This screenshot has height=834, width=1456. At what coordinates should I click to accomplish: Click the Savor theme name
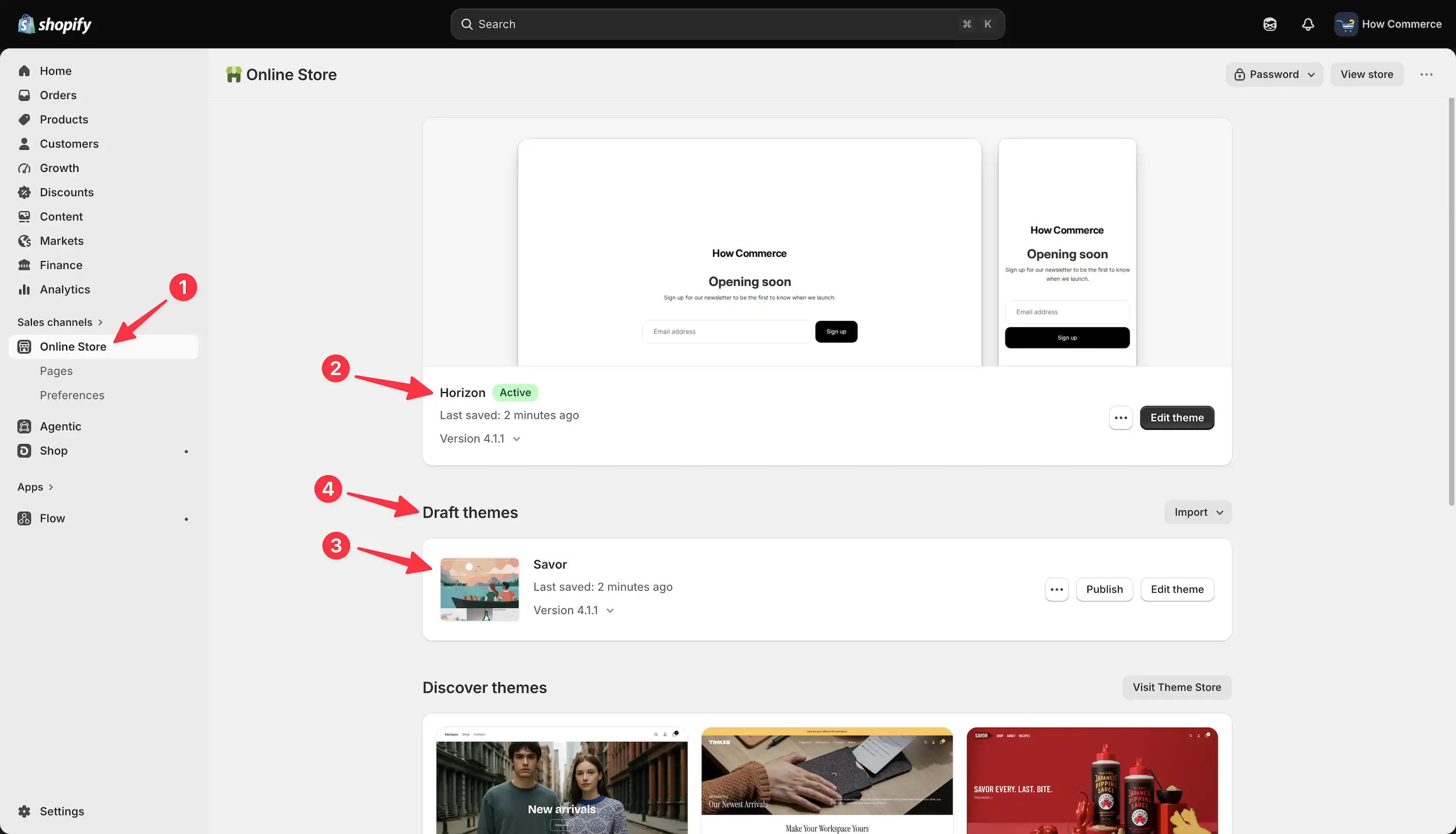(x=550, y=564)
